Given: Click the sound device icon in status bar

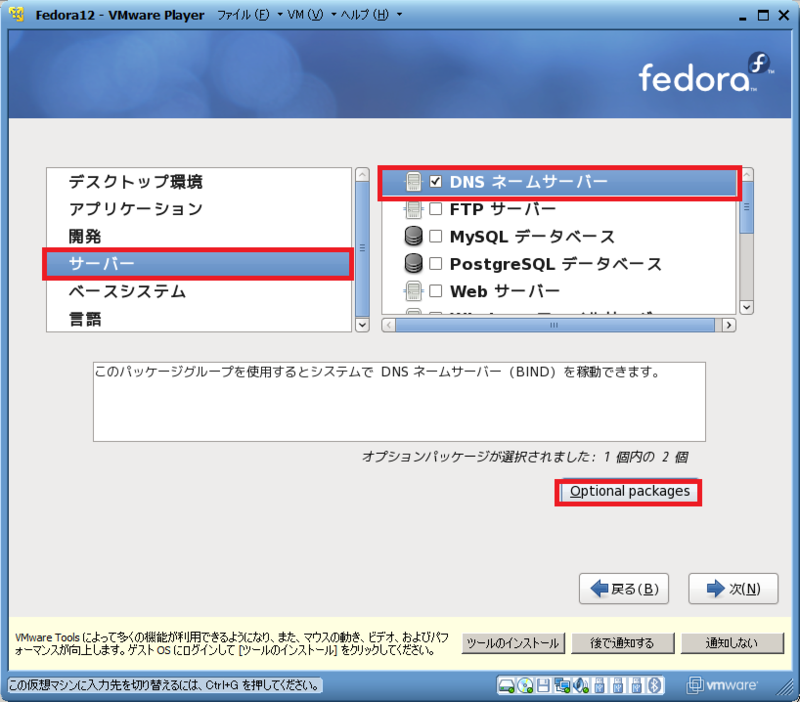Looking at the screenshot, I should point(582,687).
